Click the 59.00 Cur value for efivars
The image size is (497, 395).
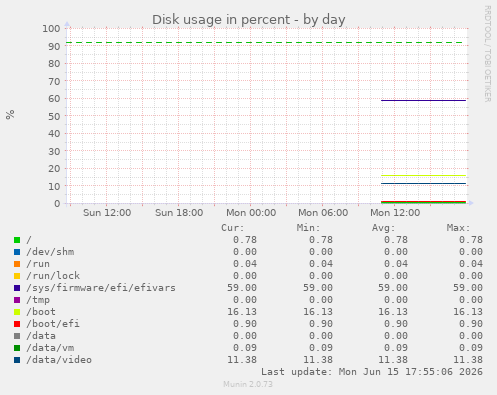(x=242, y=288)
